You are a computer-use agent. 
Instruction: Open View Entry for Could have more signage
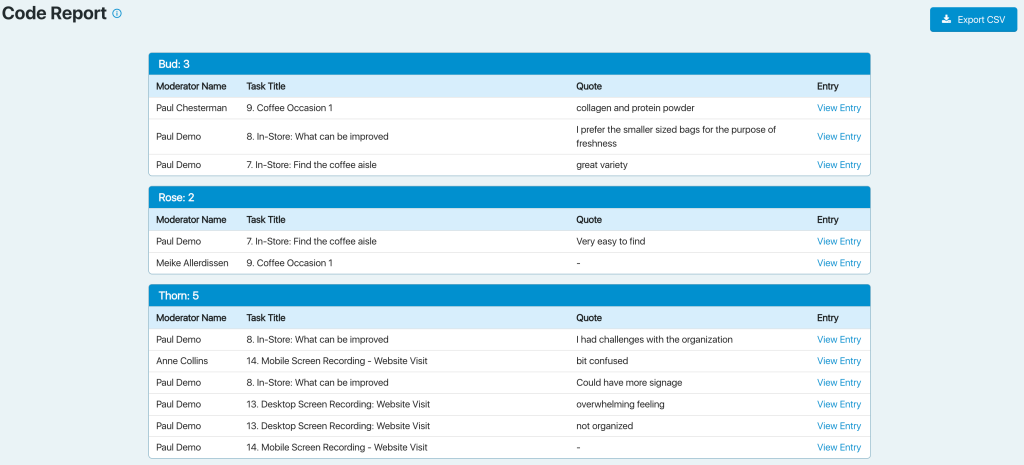click(839, 383)
